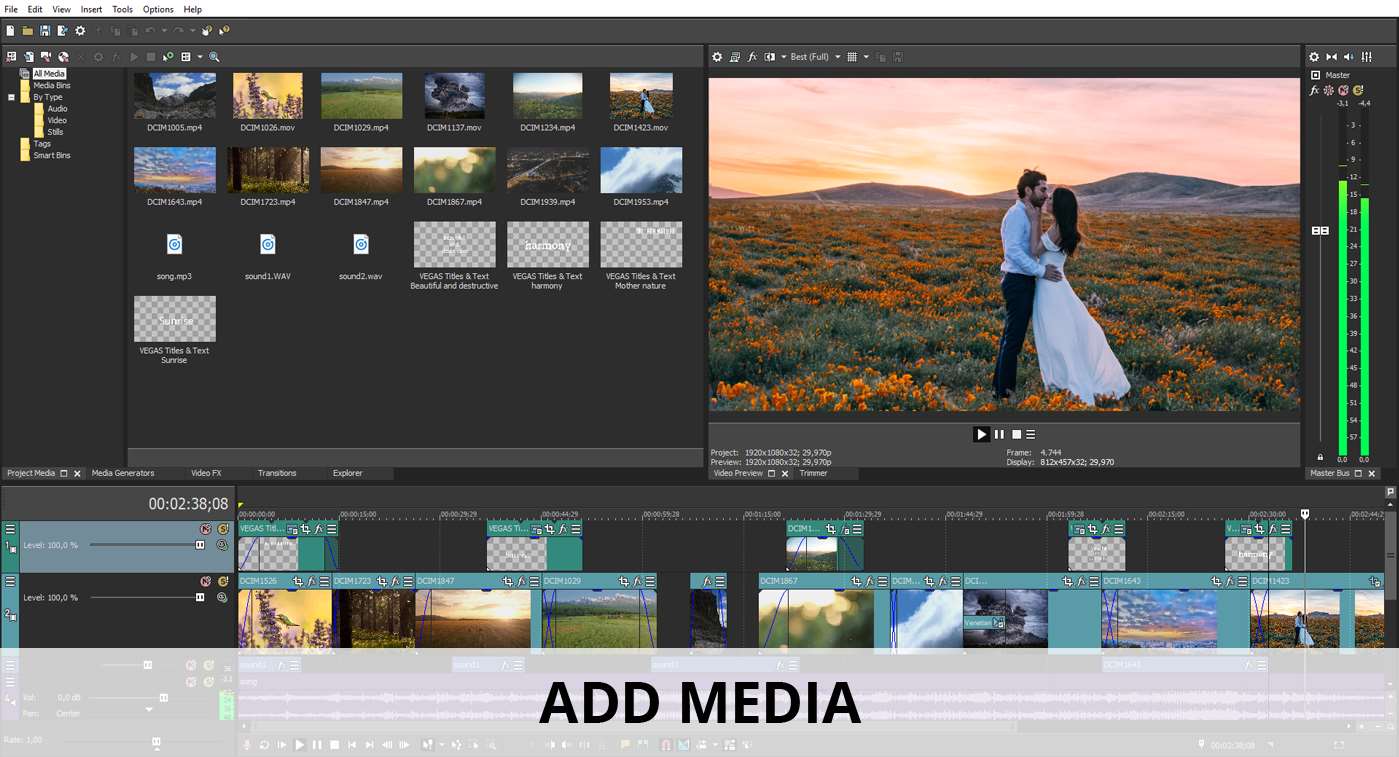Screen dimensions: 1399x757
Task: Open Event FX on the DCIM1526 clip
Action: coord(310,581)
